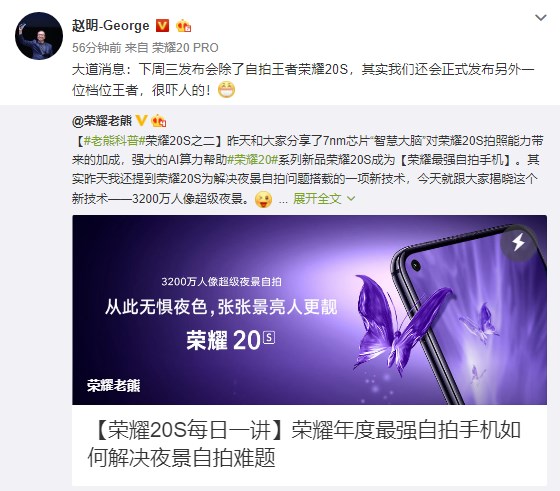The image size is (560, 491).
Task: Click the tongue-out emoji in the reposted text
Action: coord(263,199)
